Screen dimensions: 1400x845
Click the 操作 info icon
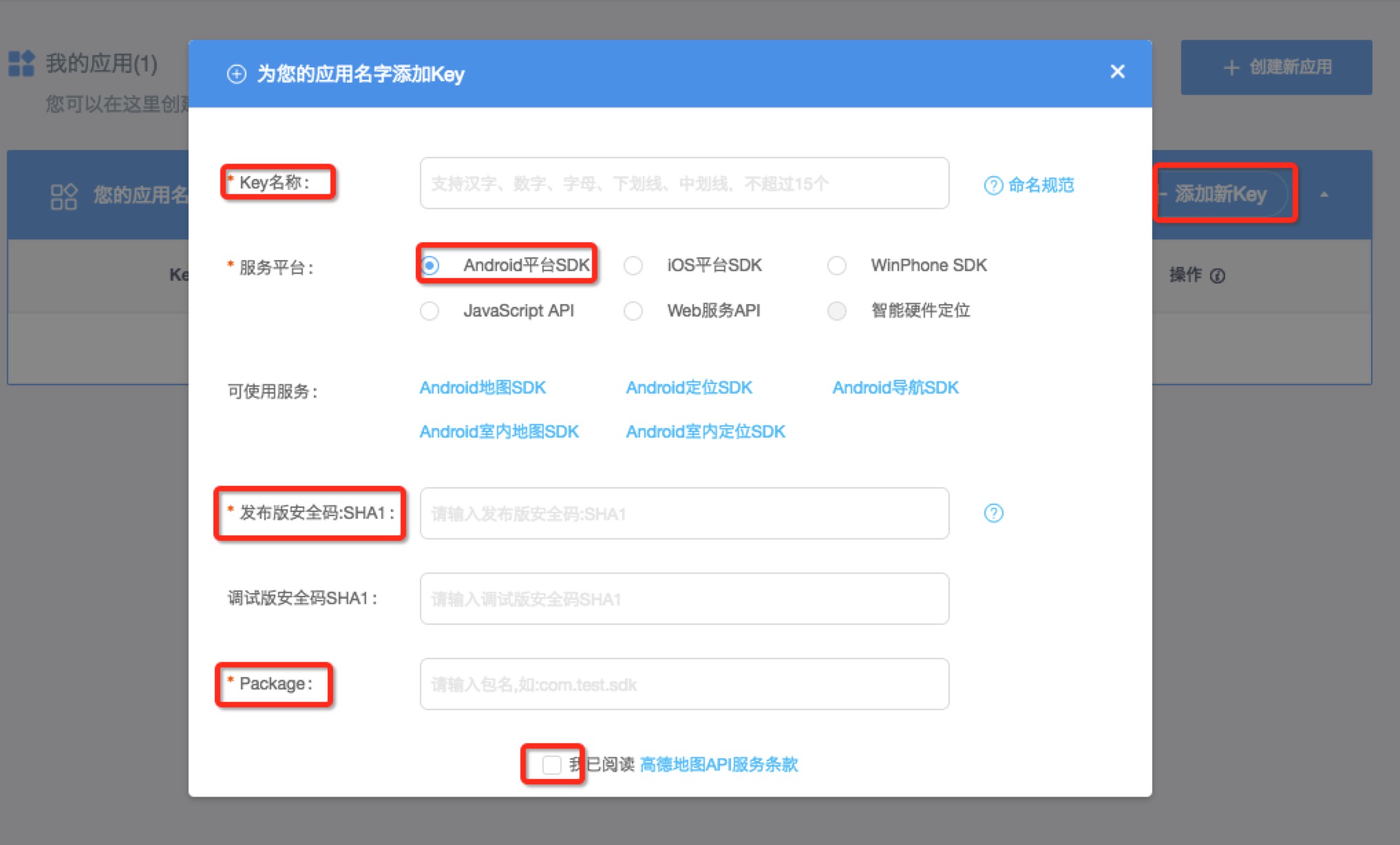1218,276
